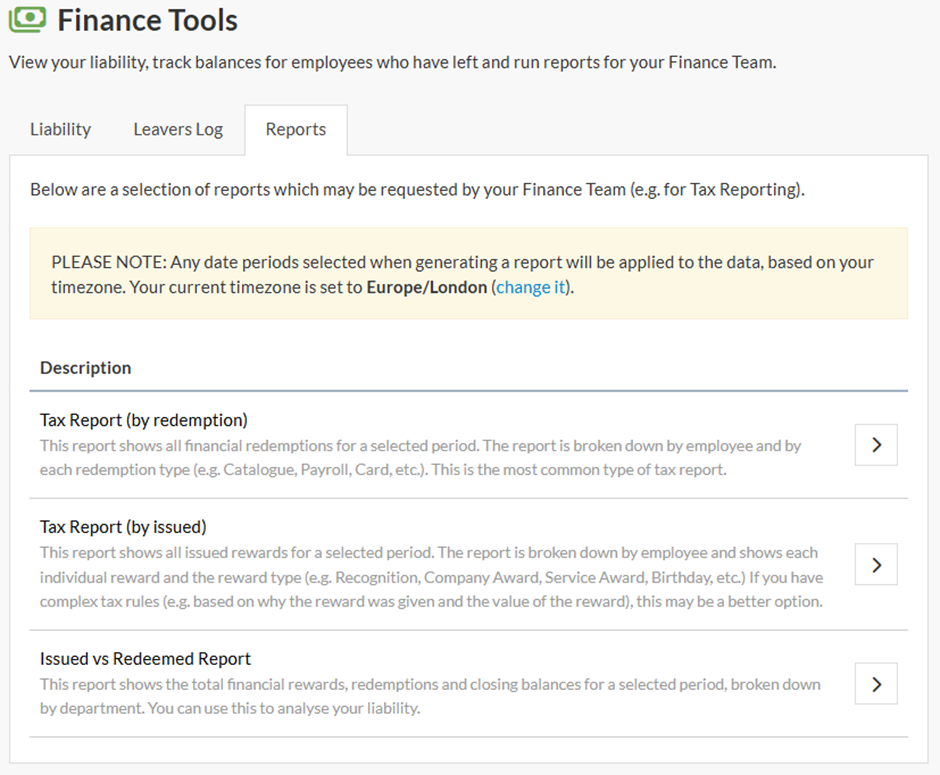Switch to the Liability tab
Screen dimensions: 940x775
click(x=60, y=129)
